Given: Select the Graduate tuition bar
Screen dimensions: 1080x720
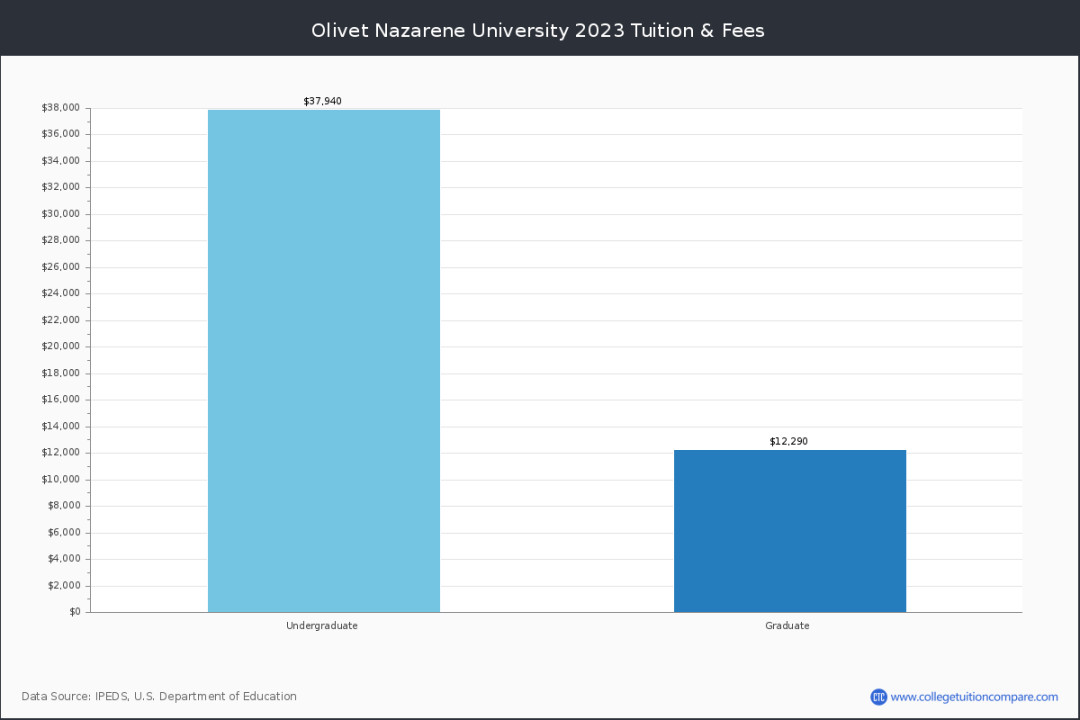Looking at the screenshot, I should tap(790, 530).
